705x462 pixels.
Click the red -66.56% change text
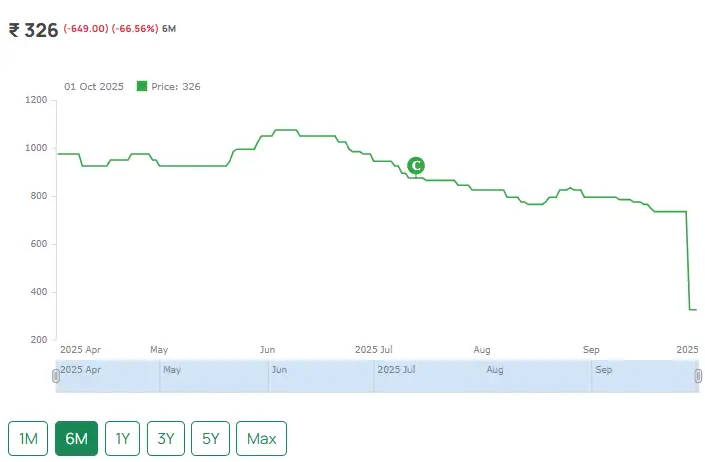click(x=130, y=28)
